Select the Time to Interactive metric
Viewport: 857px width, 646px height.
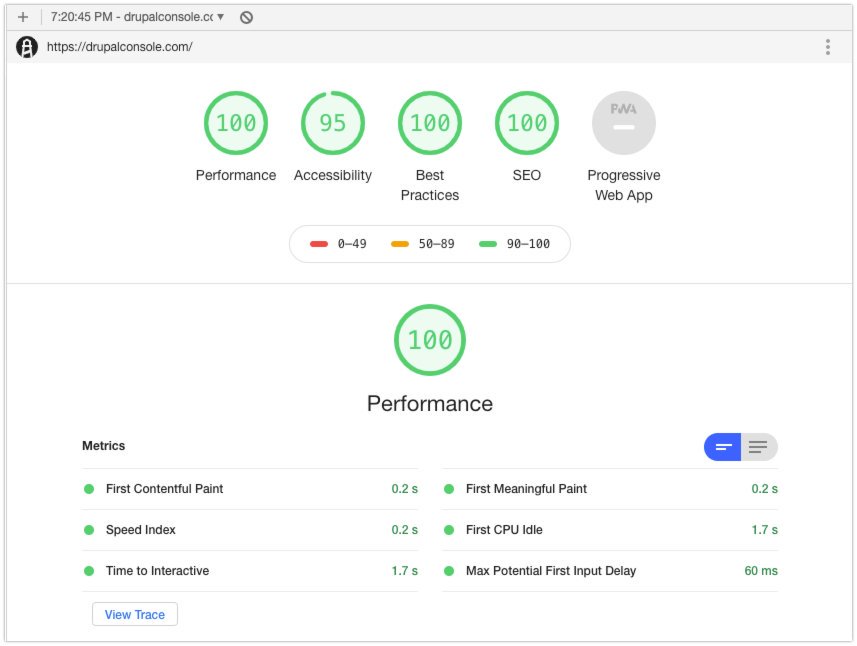click(250, 571)
